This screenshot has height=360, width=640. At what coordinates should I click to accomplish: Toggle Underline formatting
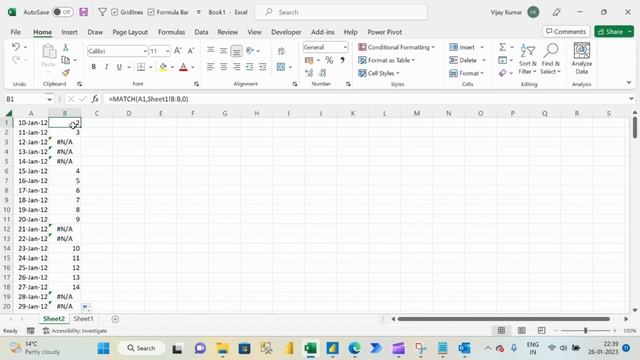(119, 67)
